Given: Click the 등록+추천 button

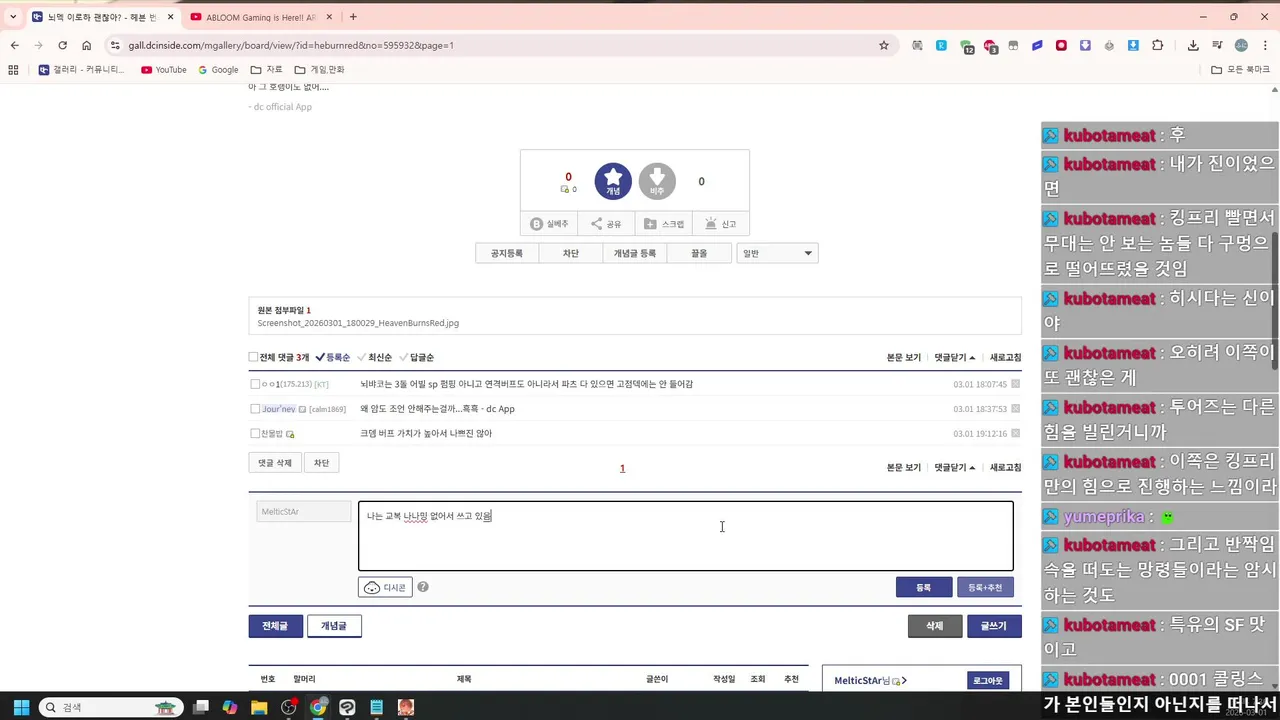Looking at the screenshot, I should [x=985, y=587].
